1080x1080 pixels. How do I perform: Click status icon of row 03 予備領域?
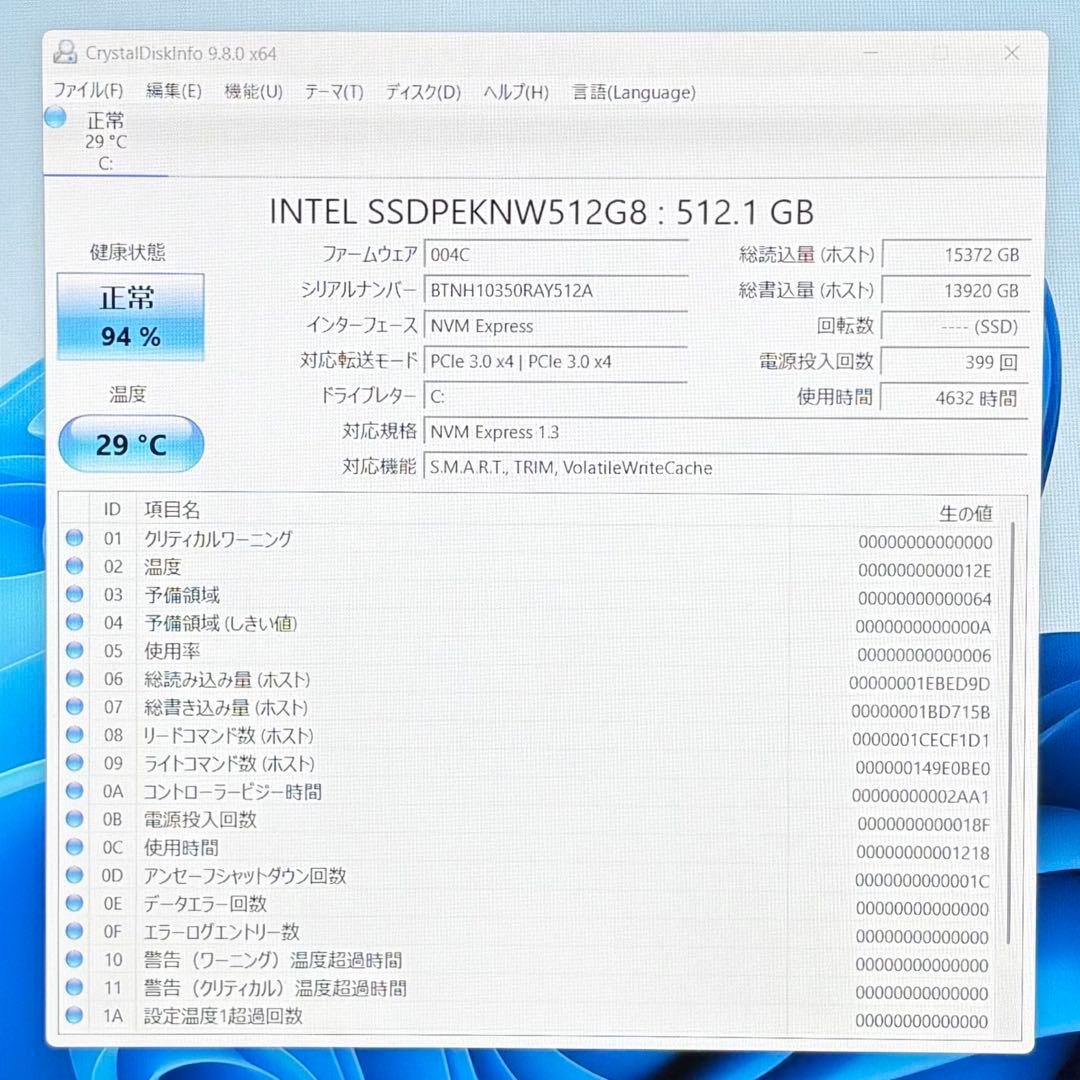pyautogui.click(x=74, y=594)
